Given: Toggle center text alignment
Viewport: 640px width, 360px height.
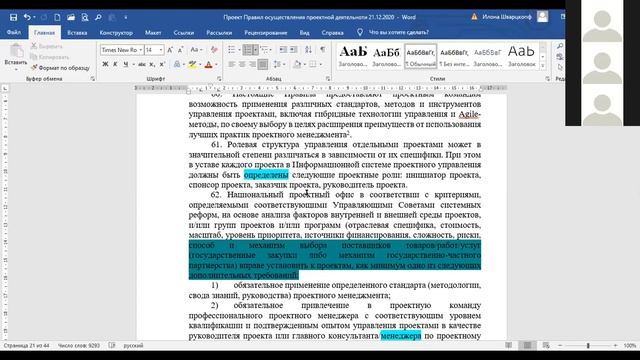Looking at the screenshot, I should [242, 64].
